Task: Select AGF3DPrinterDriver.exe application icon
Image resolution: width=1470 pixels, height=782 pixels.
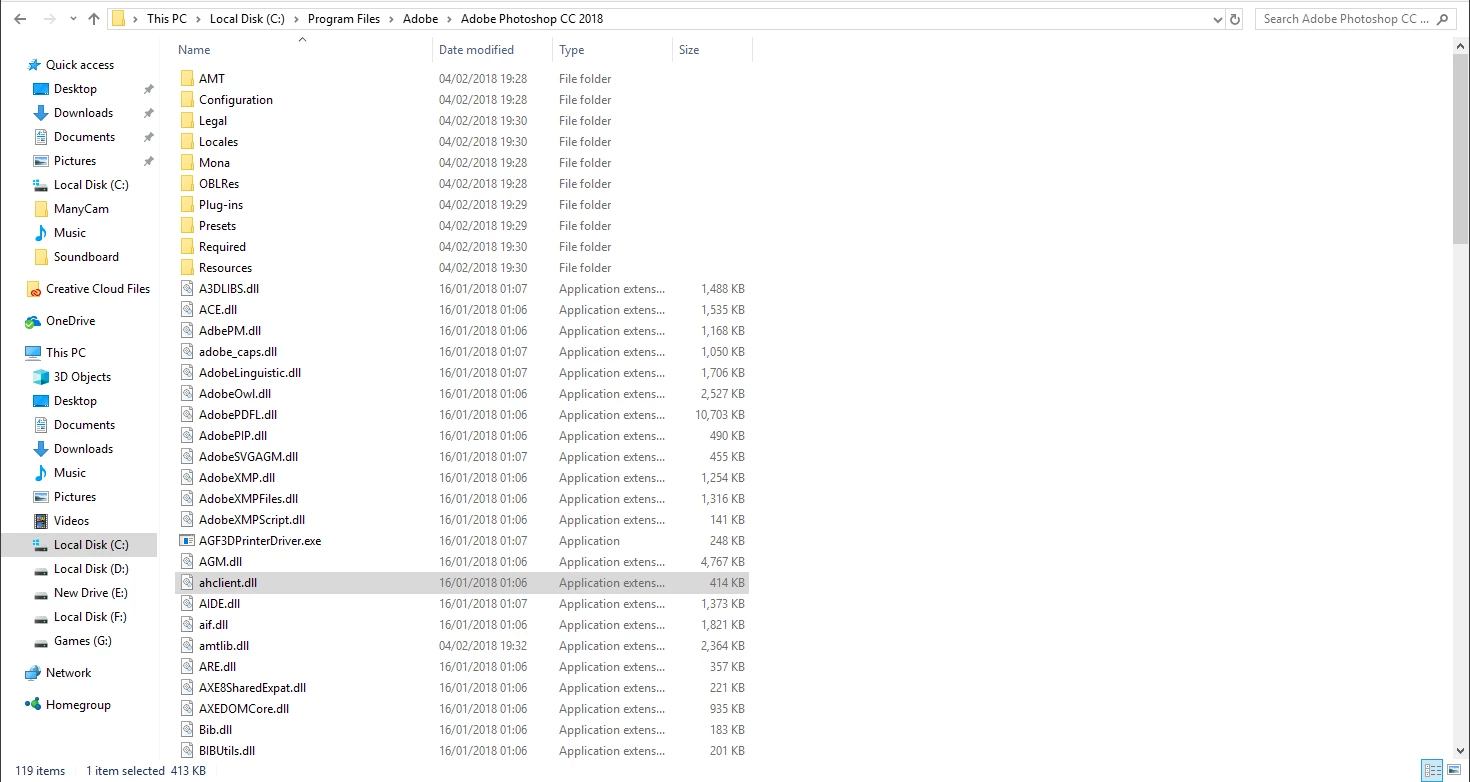Action: [x=187, y=541]
